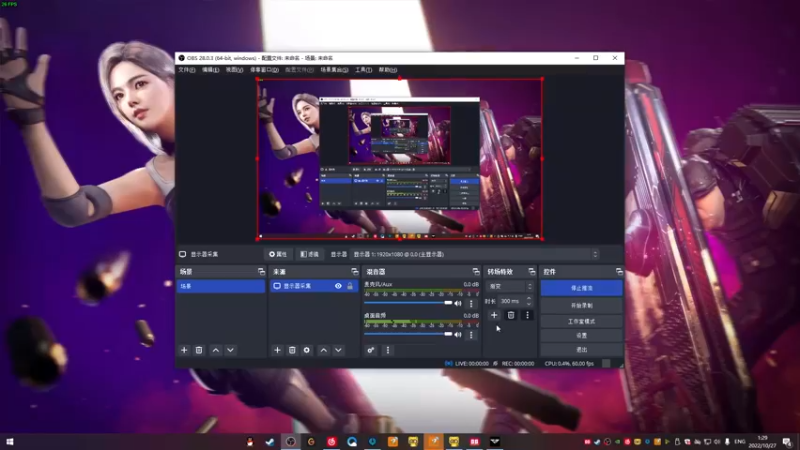Adjust the 300 ms duration stepper

click(529, 301)
